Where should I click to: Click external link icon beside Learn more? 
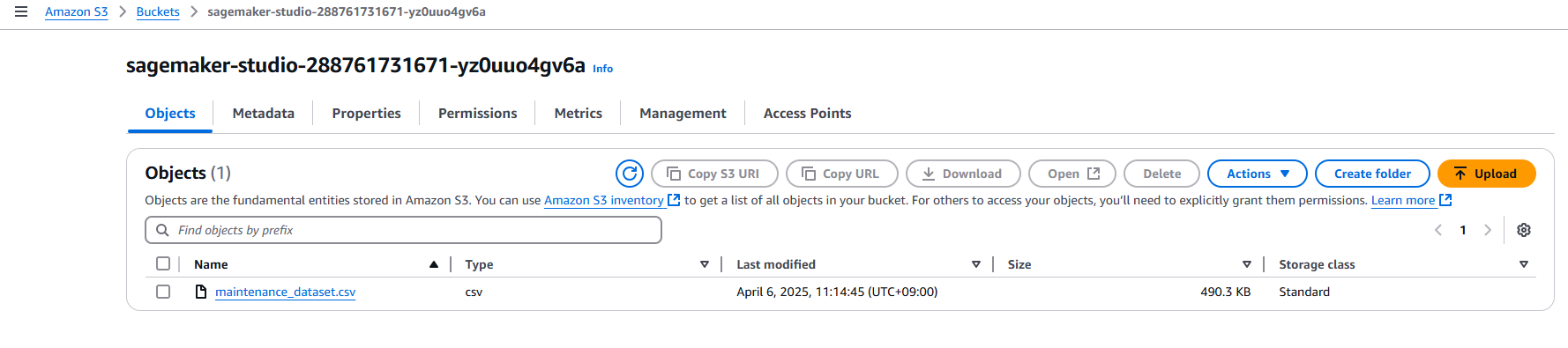[1445, 200]
